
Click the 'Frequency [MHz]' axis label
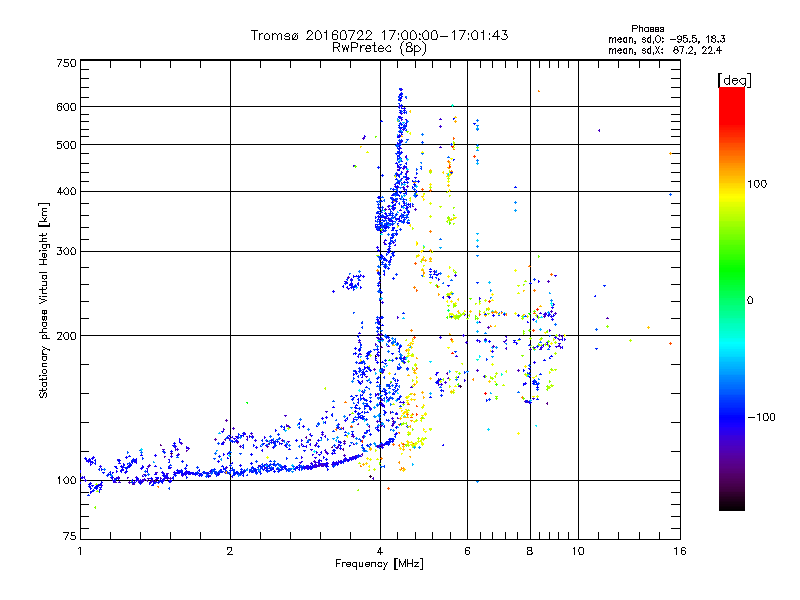(x=379, y=564)
